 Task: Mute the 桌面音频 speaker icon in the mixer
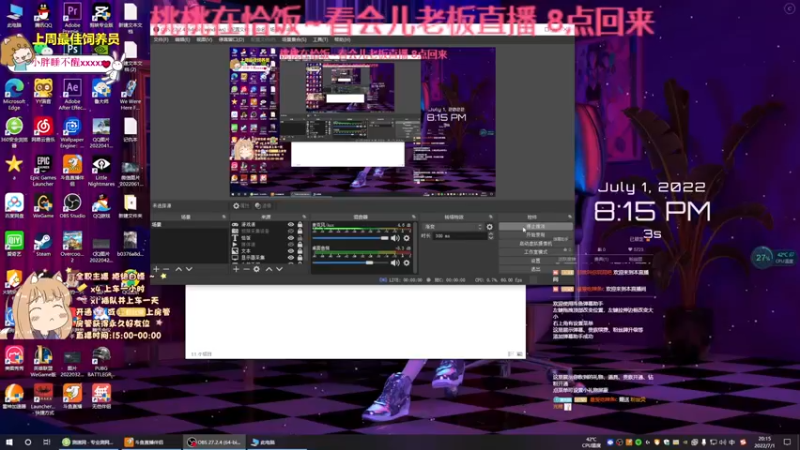[395, 263]
